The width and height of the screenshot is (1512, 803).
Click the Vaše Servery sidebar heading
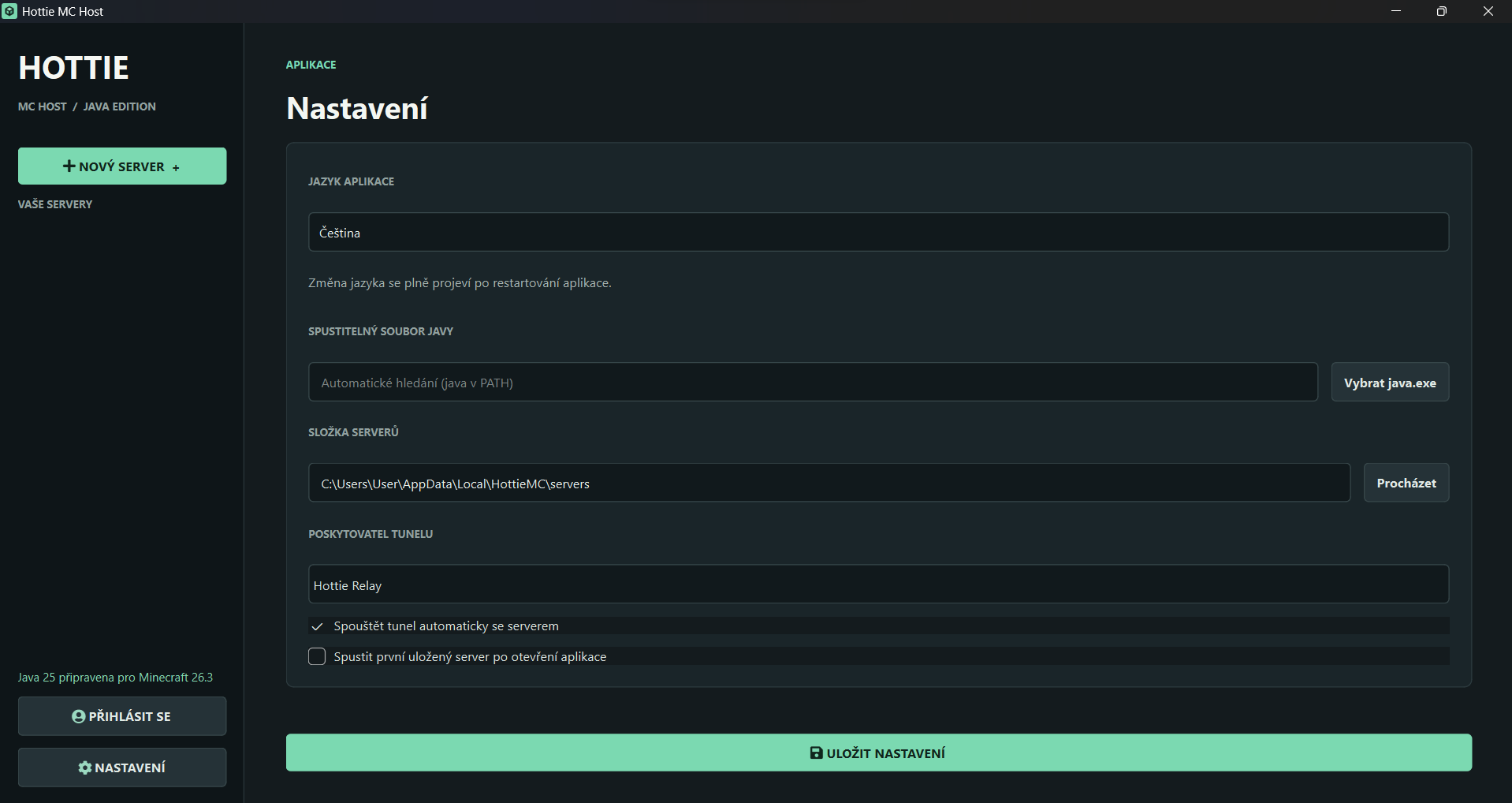point(55,204)
